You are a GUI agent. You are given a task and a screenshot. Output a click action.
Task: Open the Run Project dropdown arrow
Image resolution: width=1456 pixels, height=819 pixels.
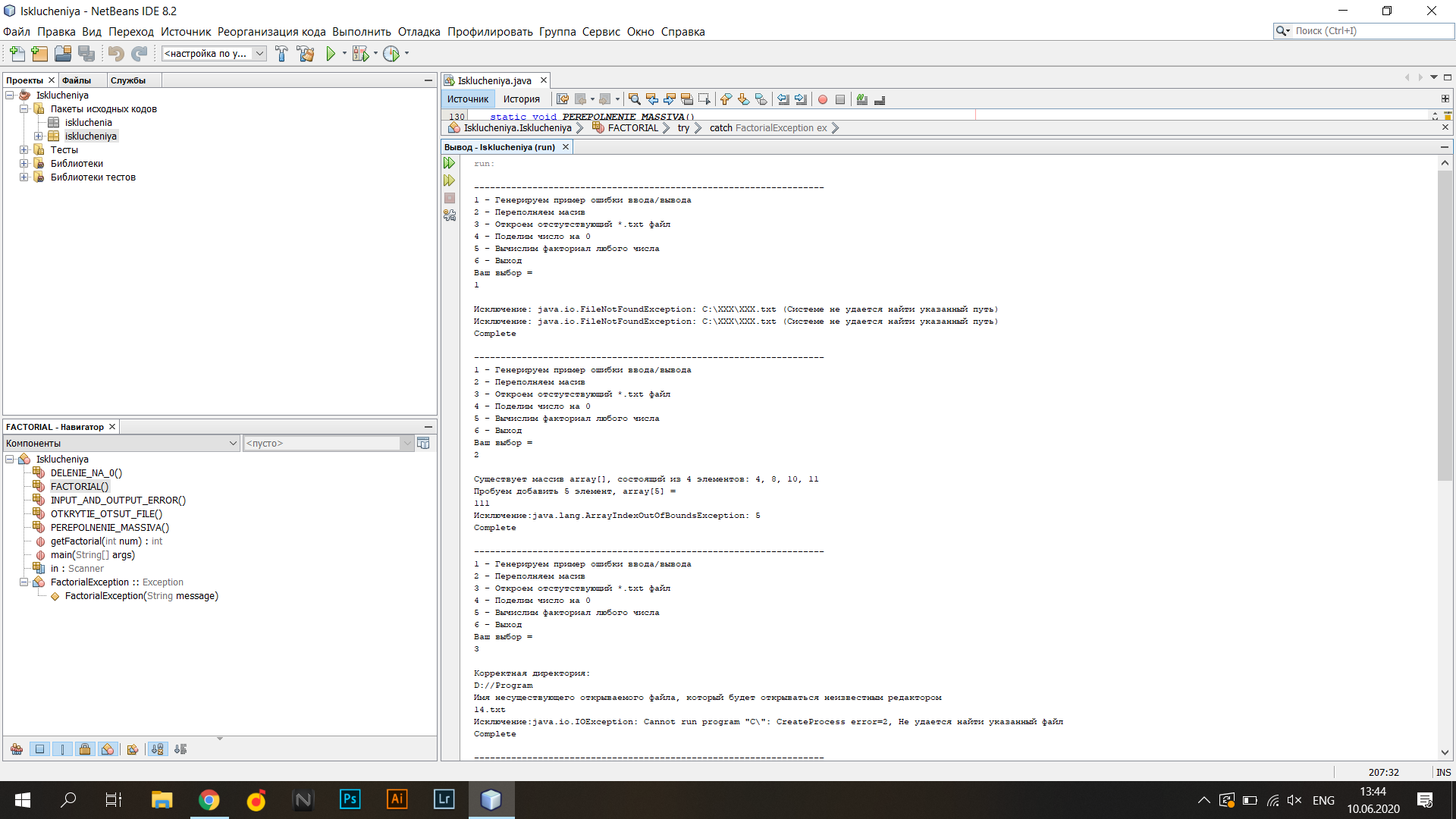pyautogui.click(x=344, y=53)
